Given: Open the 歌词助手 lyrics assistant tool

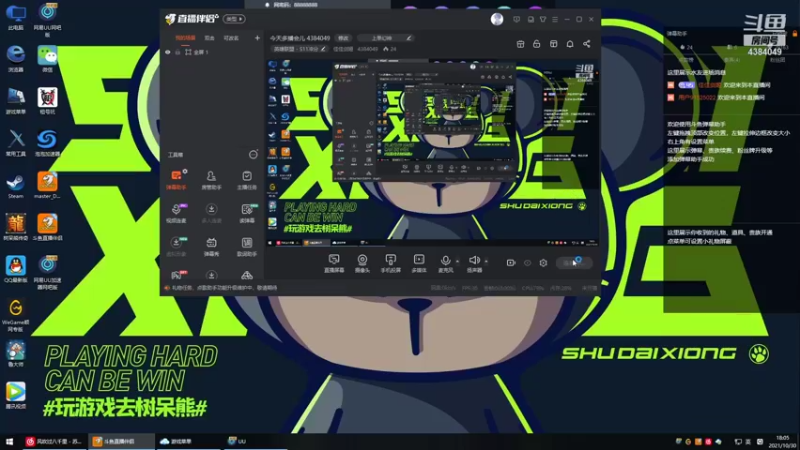Looking at the screenshot, I should click(x=247, y=246).
